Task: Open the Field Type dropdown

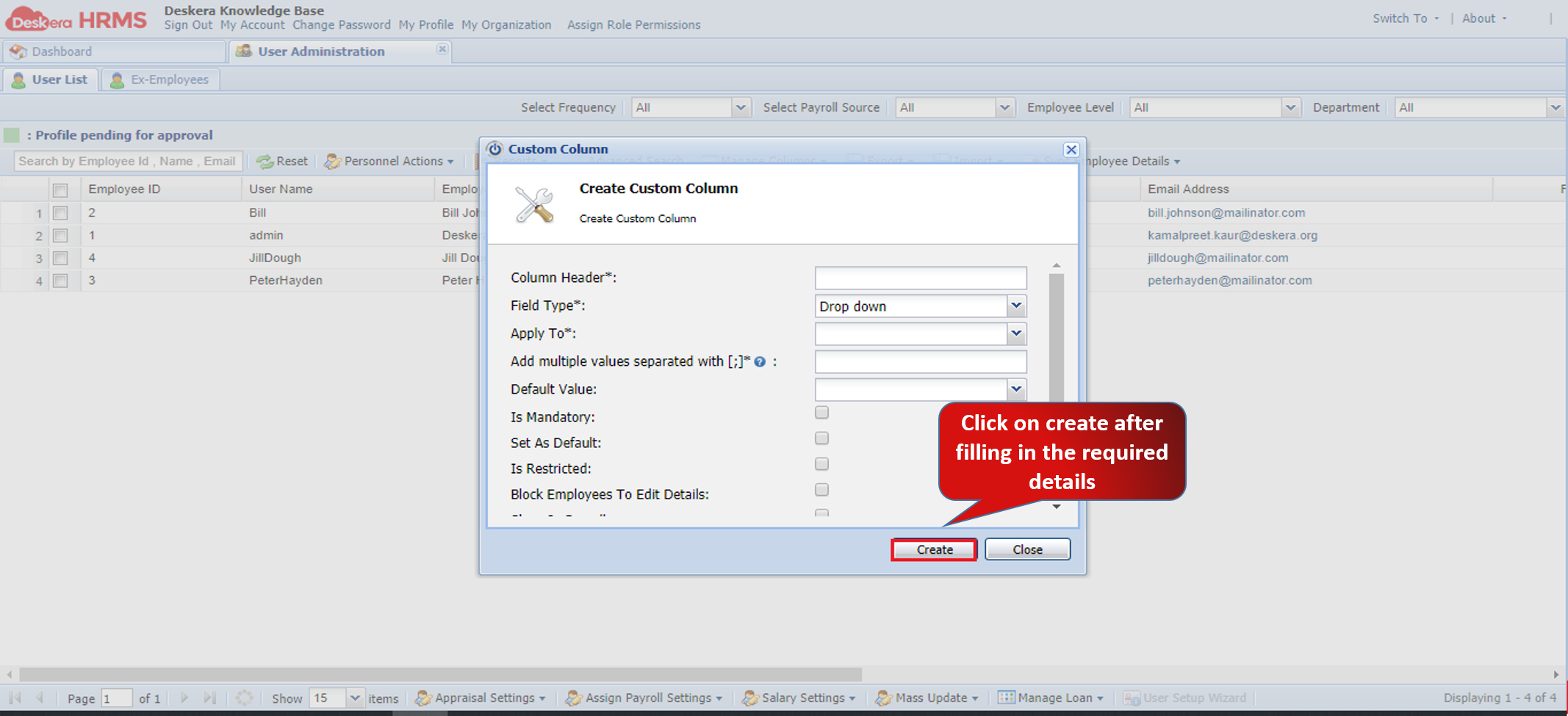Action: point(1016,305)
